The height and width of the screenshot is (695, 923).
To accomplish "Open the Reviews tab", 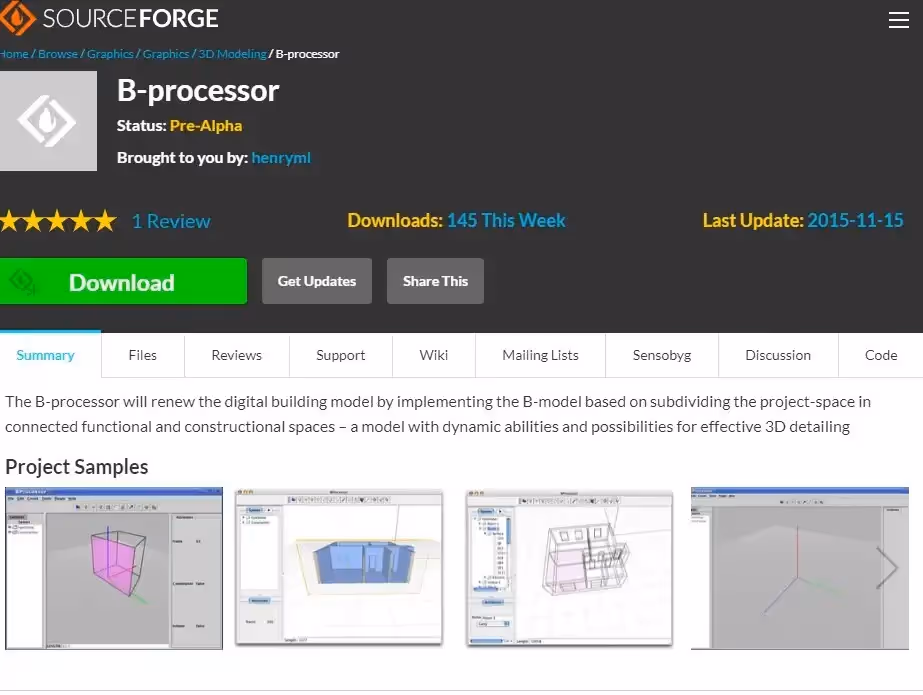I will (236, 355).
